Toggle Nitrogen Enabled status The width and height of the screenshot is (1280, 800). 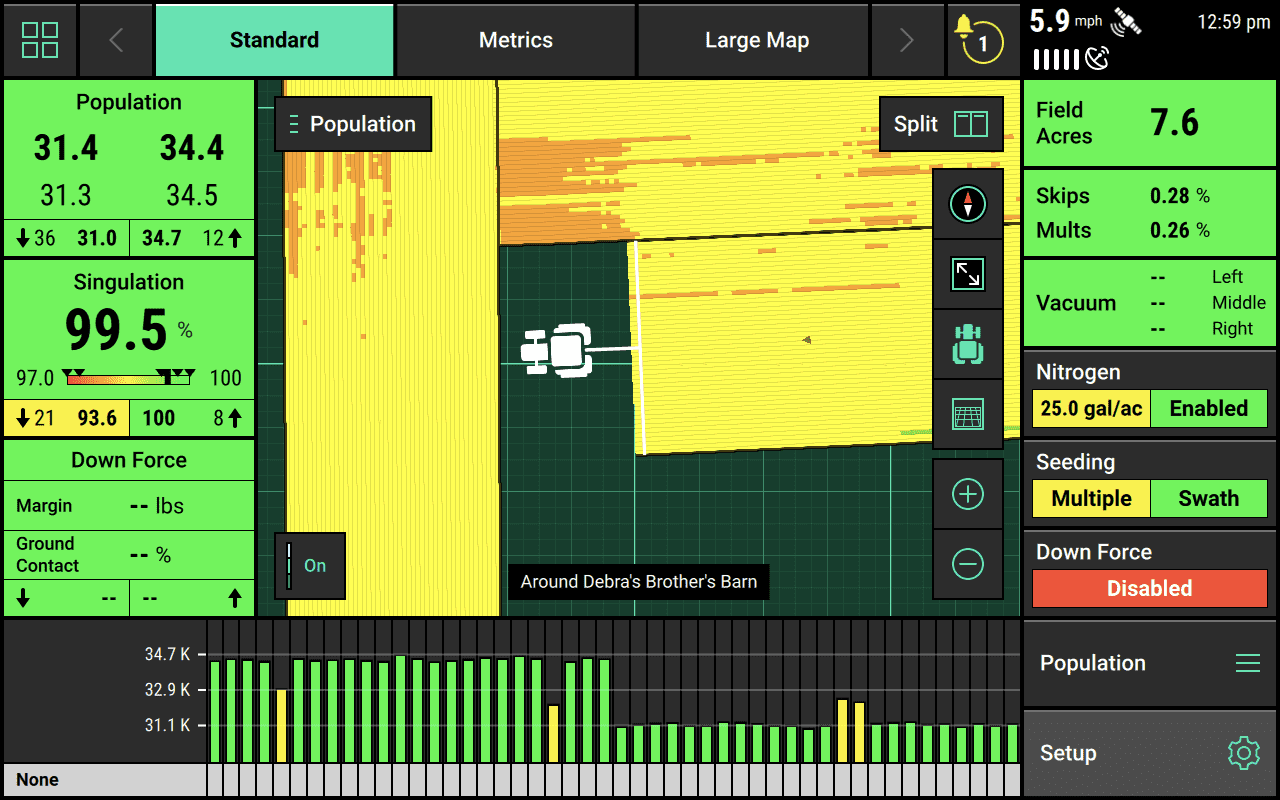click(1208, 409)
